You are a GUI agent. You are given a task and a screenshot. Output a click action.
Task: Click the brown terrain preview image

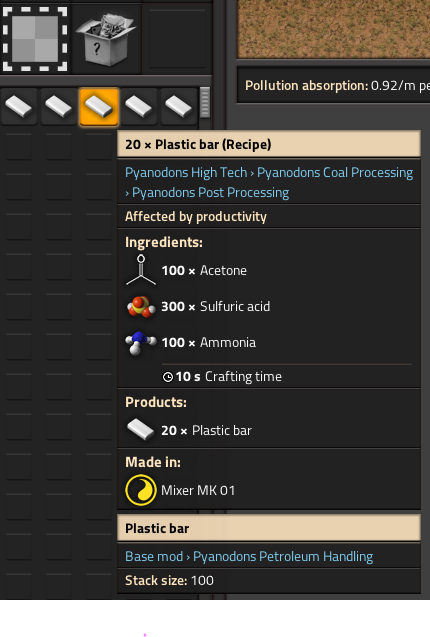[333, 28]
